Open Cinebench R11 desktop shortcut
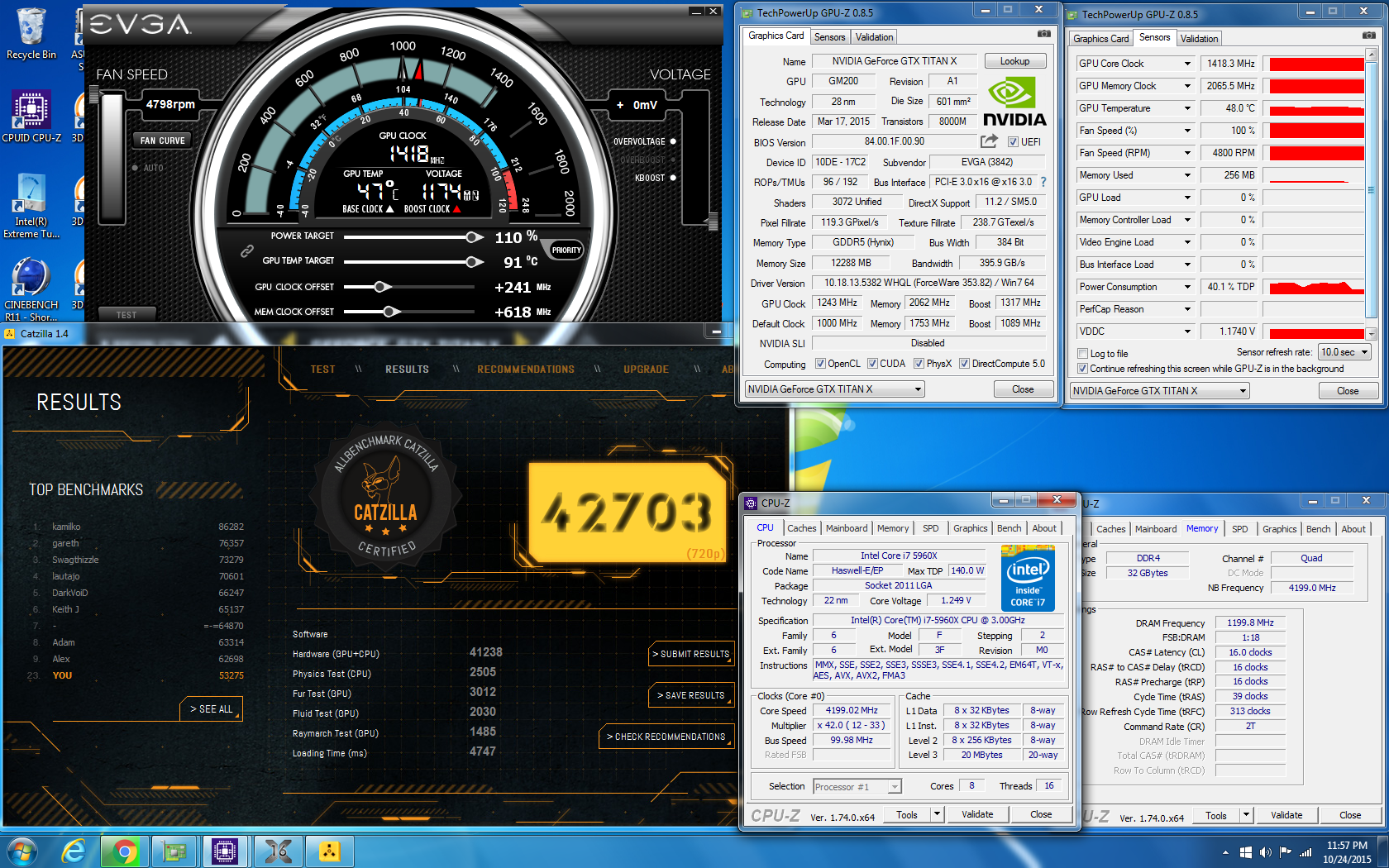The height and width of the screenshot is (868, 1389). (31, 288)
